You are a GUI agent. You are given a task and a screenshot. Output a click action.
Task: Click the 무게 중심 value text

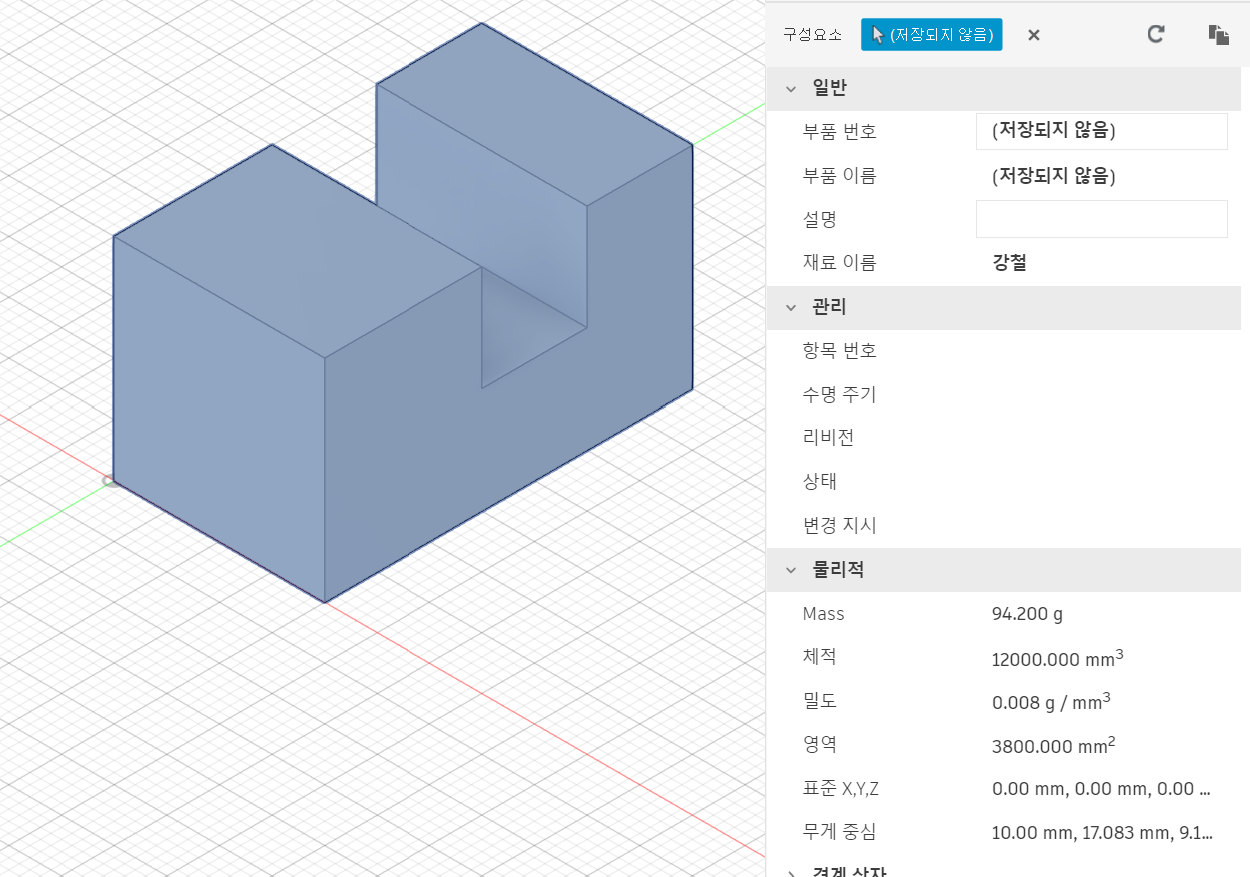(x=1102, y=833)
